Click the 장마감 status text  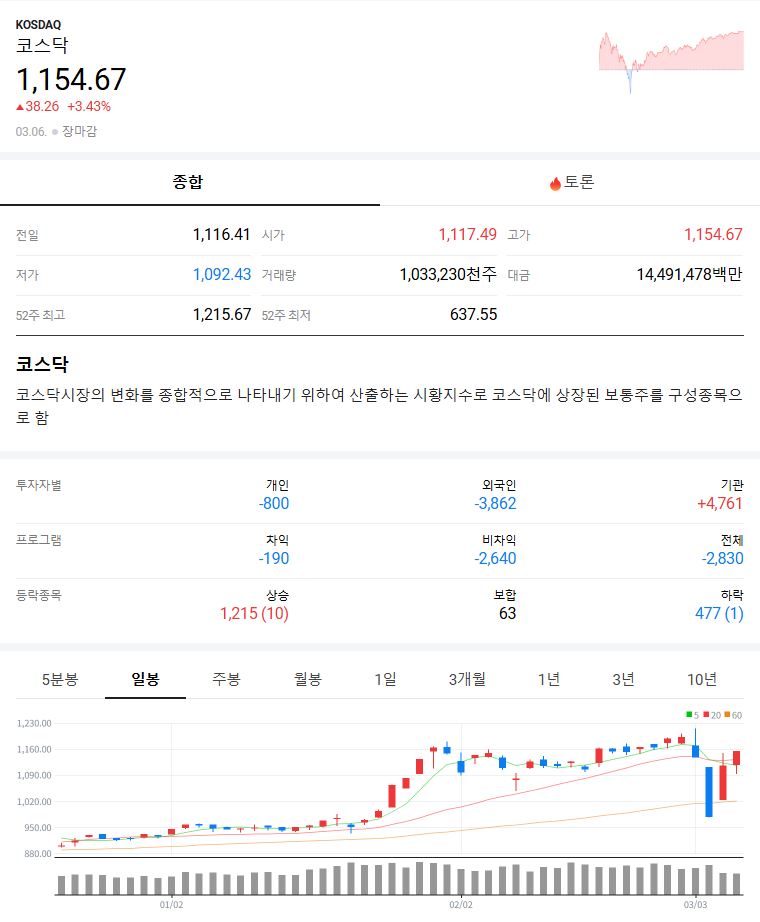point(79,132)
